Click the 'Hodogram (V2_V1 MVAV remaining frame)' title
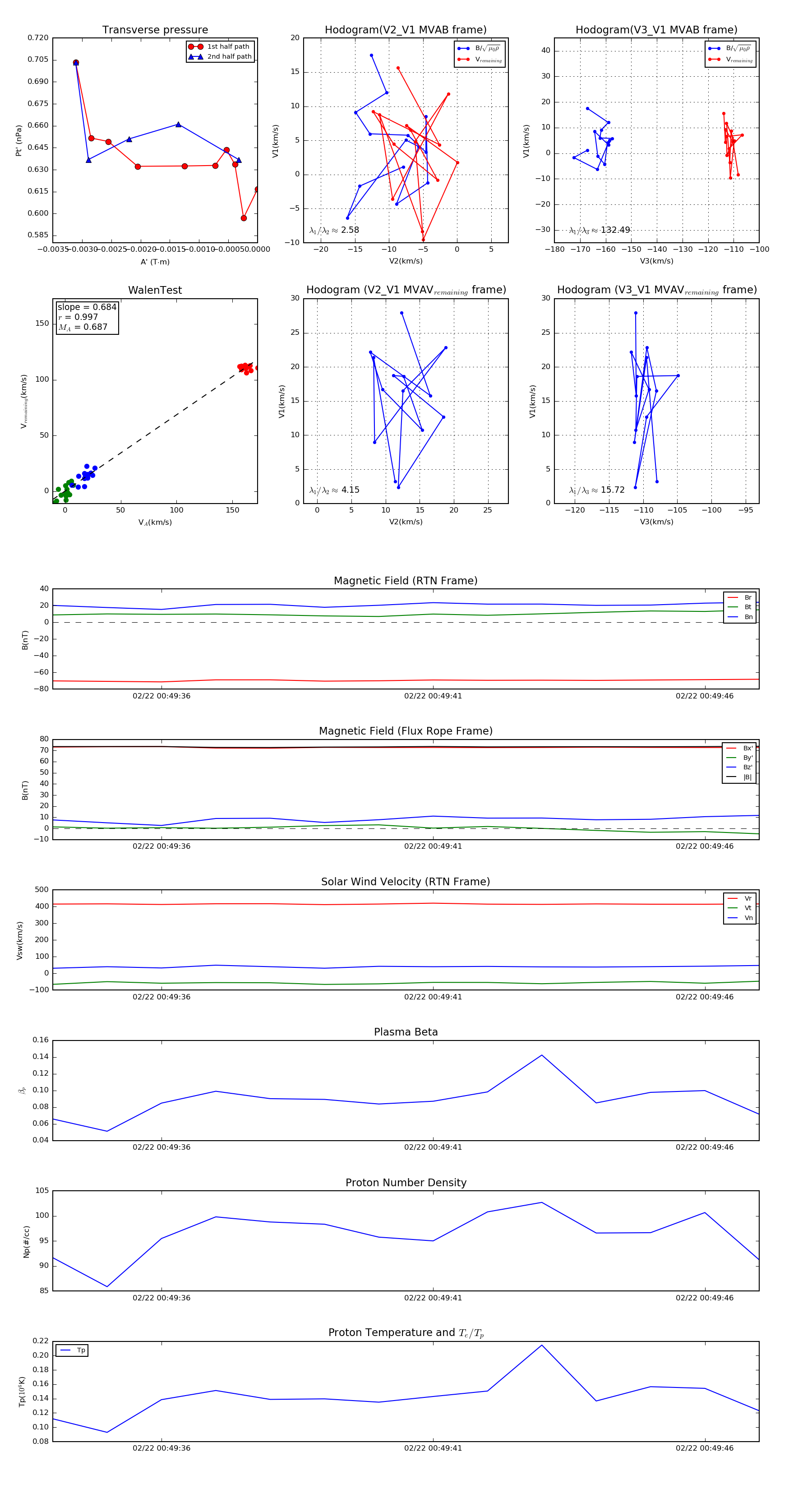The width and height of the screenshot is (812, 1489). pyautogui.click(x=406, y=290)
